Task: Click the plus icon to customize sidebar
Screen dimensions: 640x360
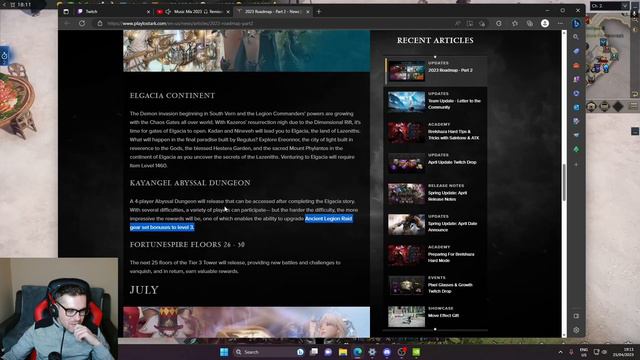Action: [x=576, y=164]
